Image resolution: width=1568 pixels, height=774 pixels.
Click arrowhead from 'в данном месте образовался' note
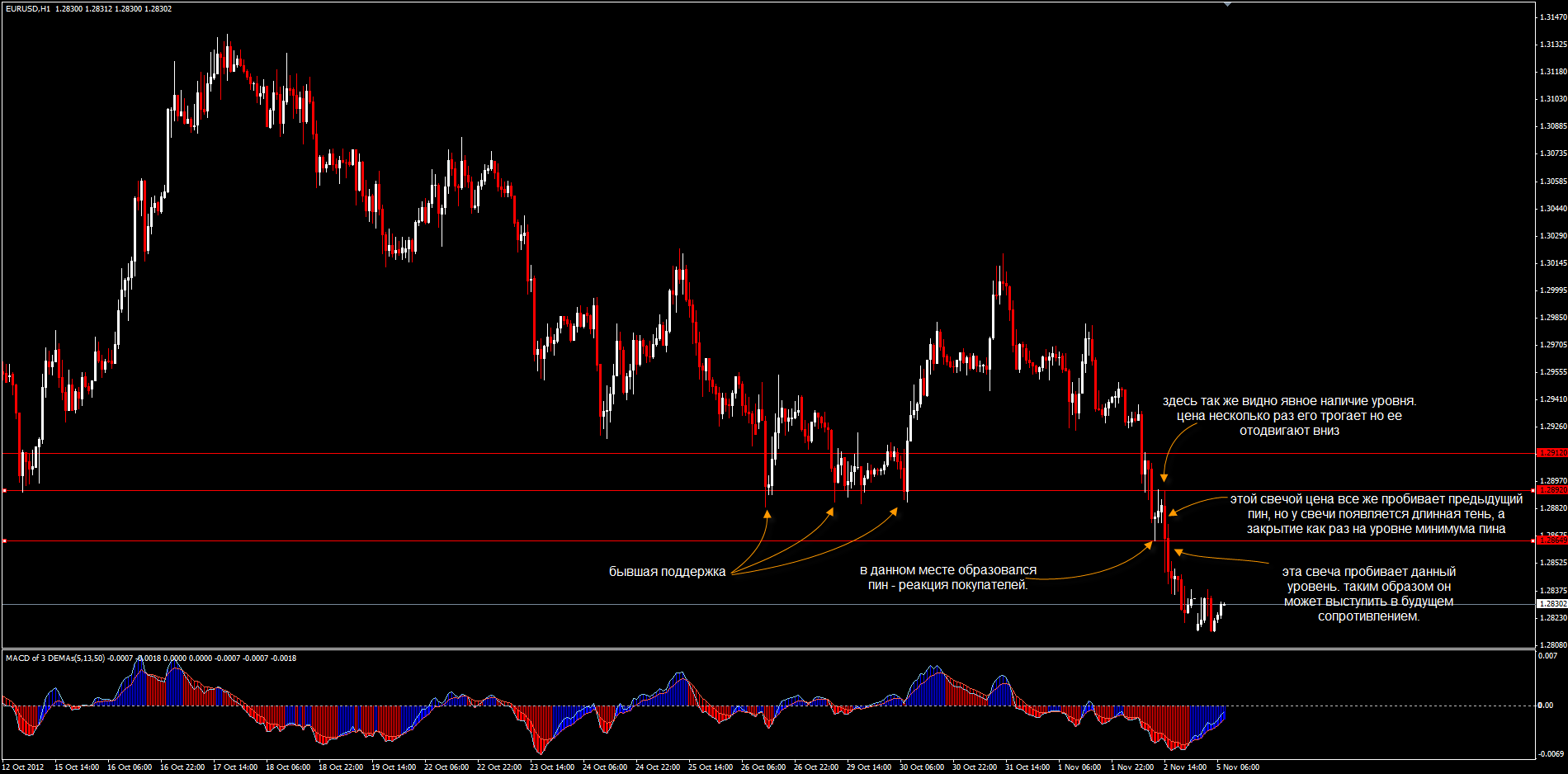coord(1152,545)
